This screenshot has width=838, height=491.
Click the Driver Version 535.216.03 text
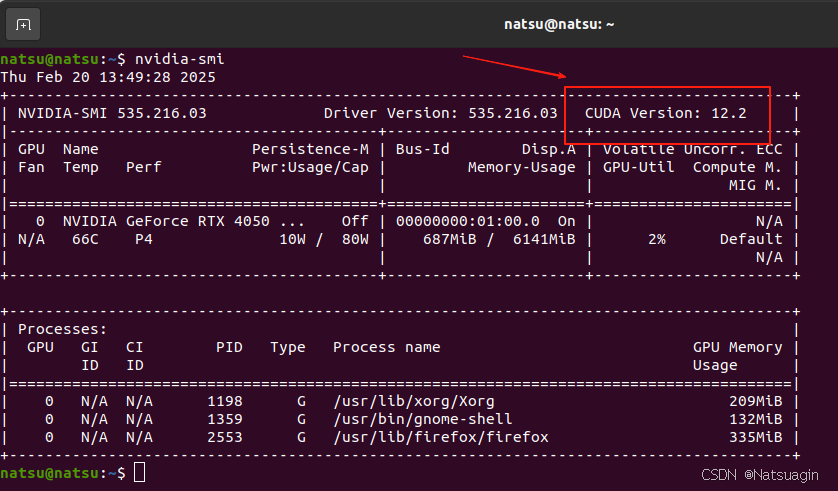point(440,113)
